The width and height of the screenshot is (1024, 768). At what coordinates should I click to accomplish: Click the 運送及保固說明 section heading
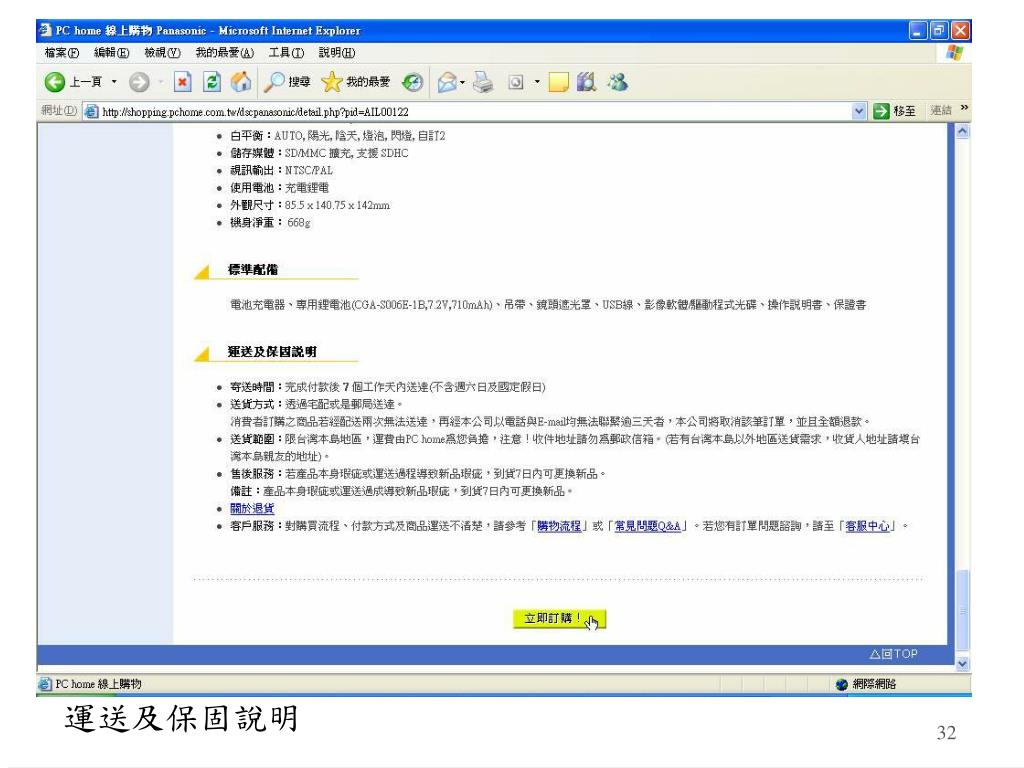pyautogui.click(x=272, y=351)
